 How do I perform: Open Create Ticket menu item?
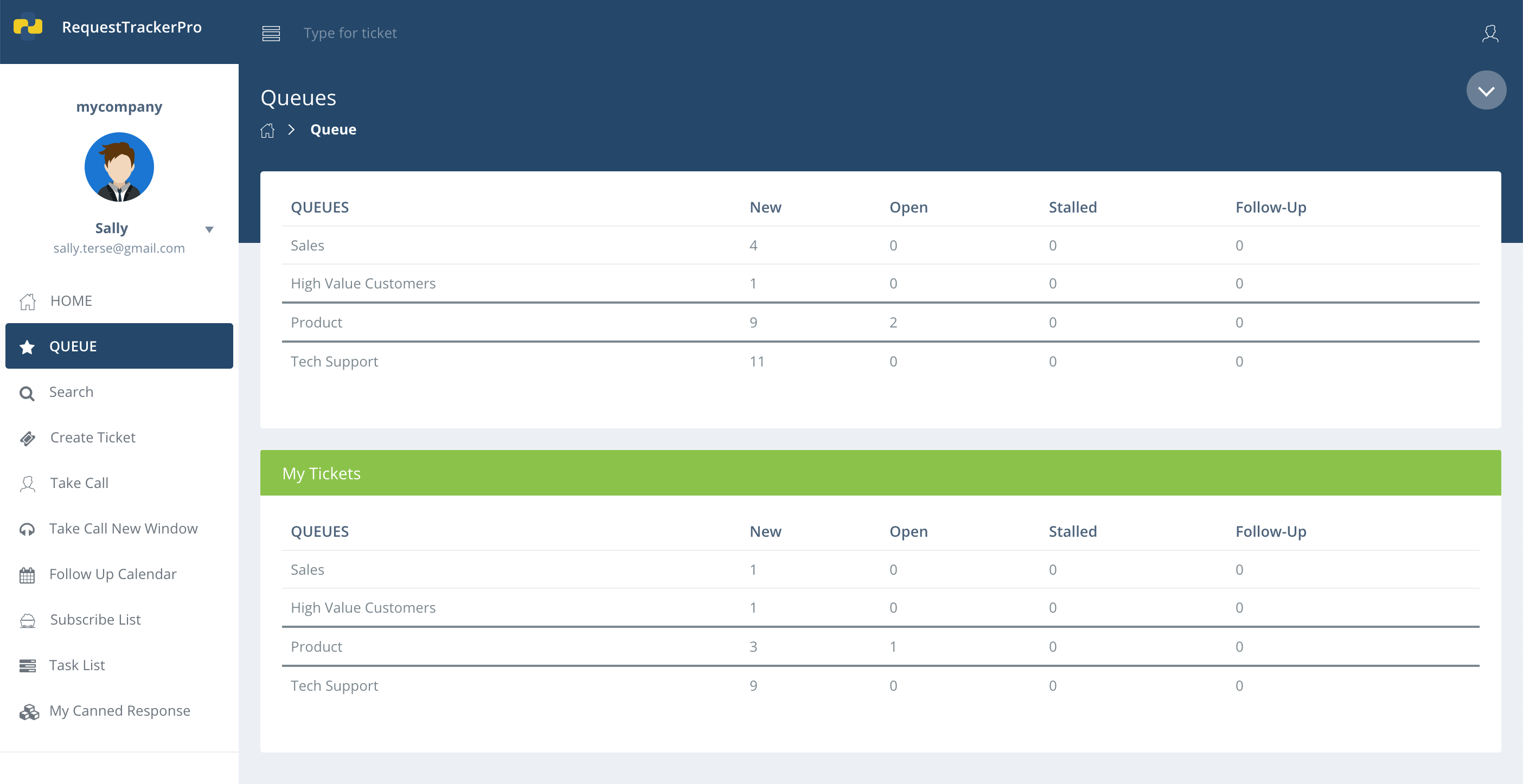(x=119, y=437)
